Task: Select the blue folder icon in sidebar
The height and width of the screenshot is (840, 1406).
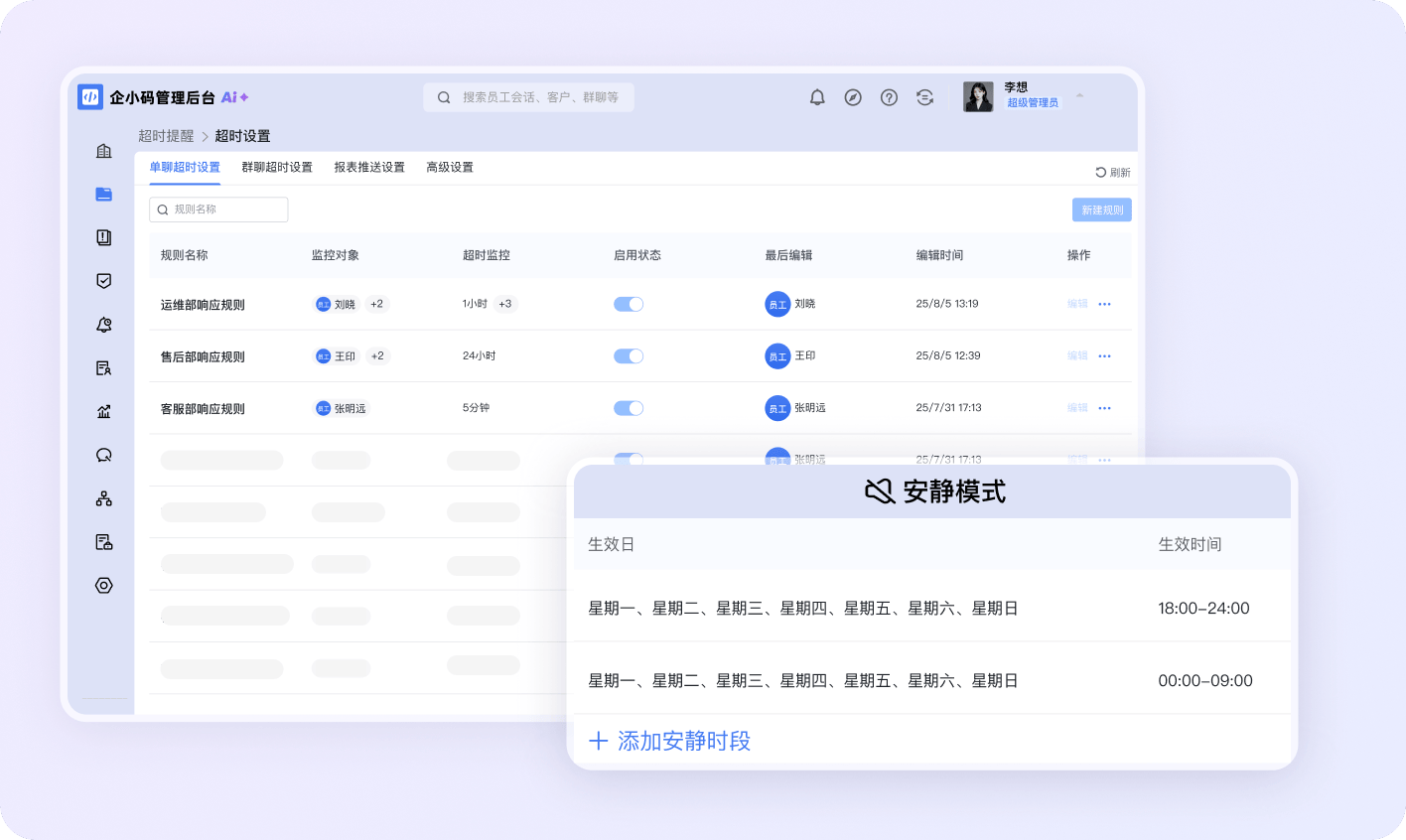Action: click(104, 195)
